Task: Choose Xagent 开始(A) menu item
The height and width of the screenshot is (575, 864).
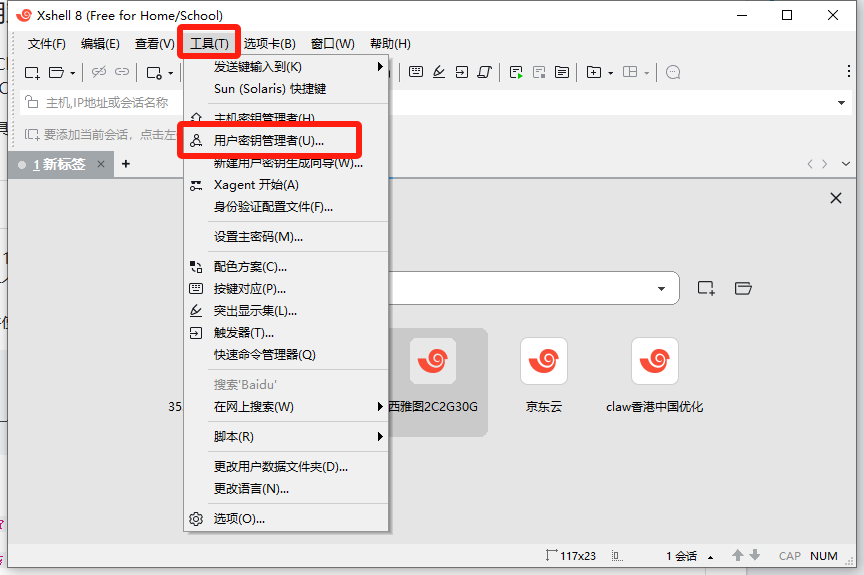Action: pyautogui.click(x=286, y=185)
